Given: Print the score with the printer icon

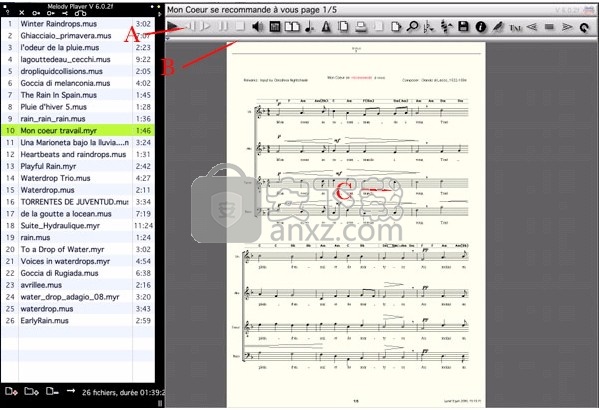Looking at the screenshot, I should pyautogui.click(x=361, y=26).
